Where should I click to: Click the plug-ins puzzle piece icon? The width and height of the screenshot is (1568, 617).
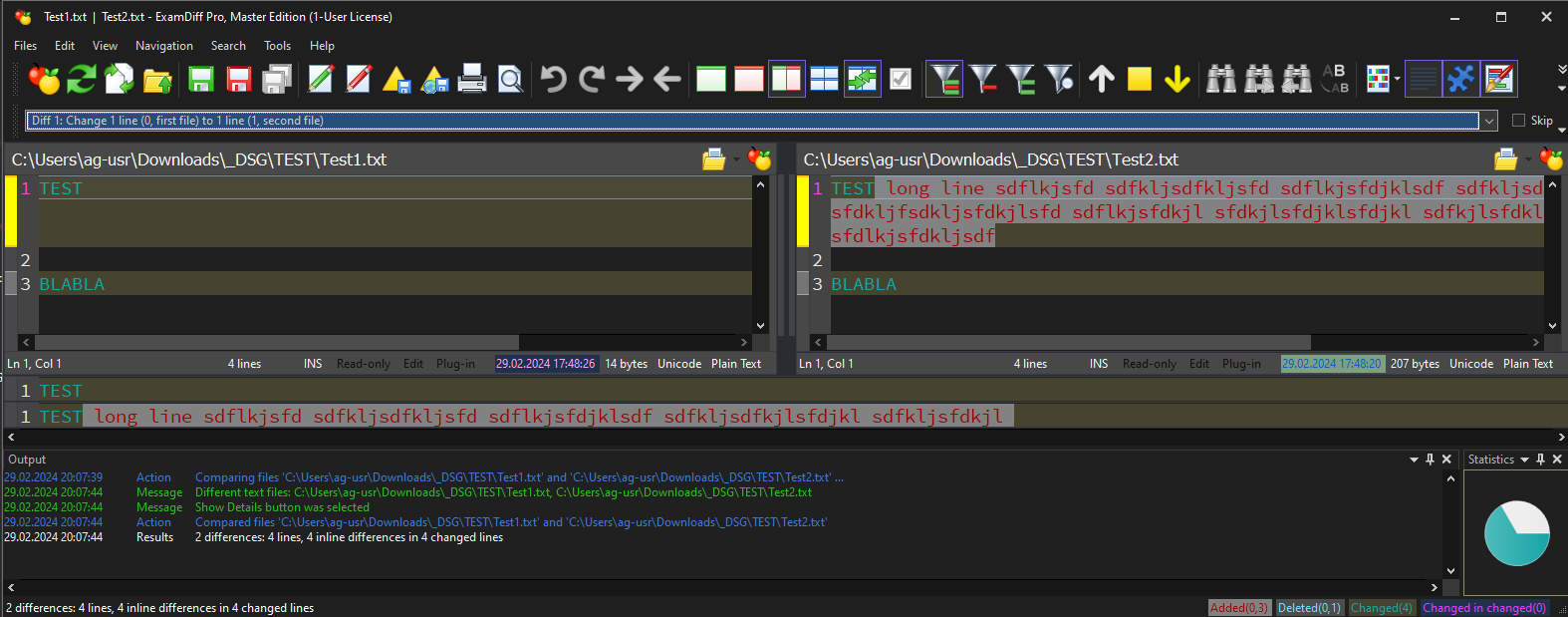1461,79
